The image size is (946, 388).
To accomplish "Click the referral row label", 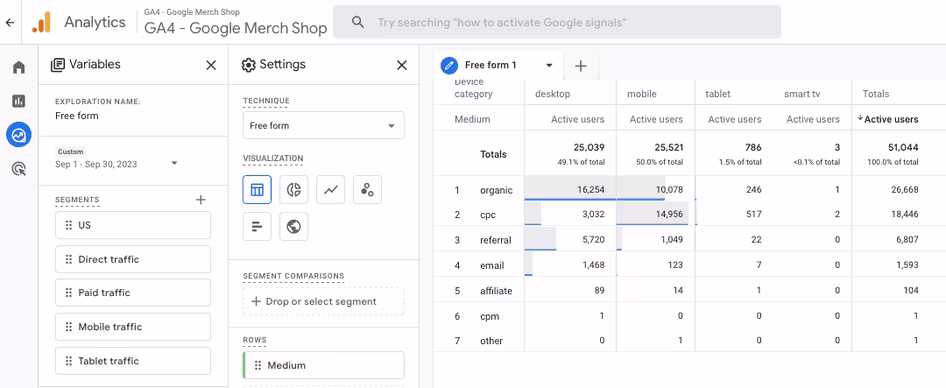I will coord(495,240).
